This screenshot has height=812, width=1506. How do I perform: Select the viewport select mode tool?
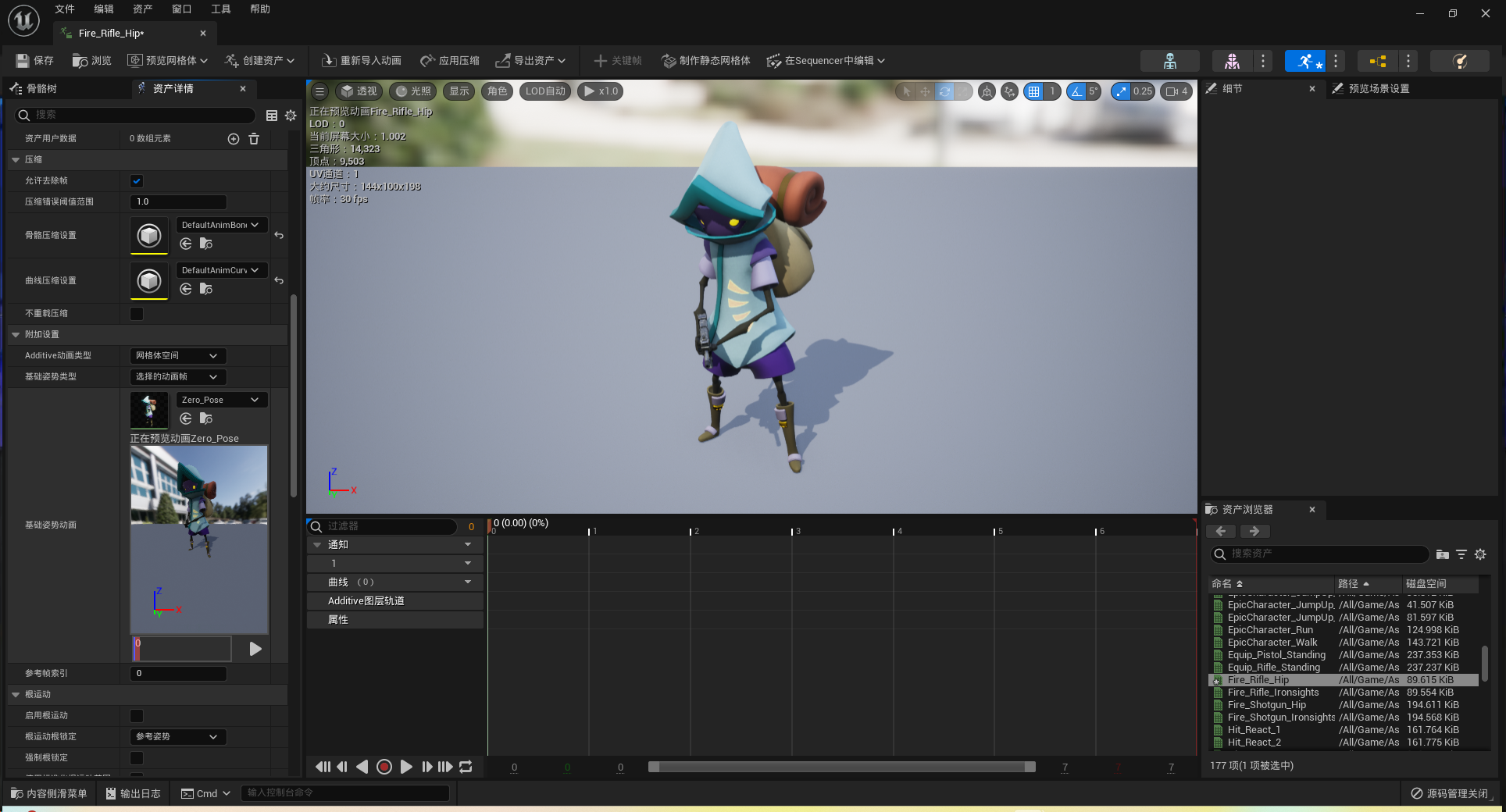[906, 91]
